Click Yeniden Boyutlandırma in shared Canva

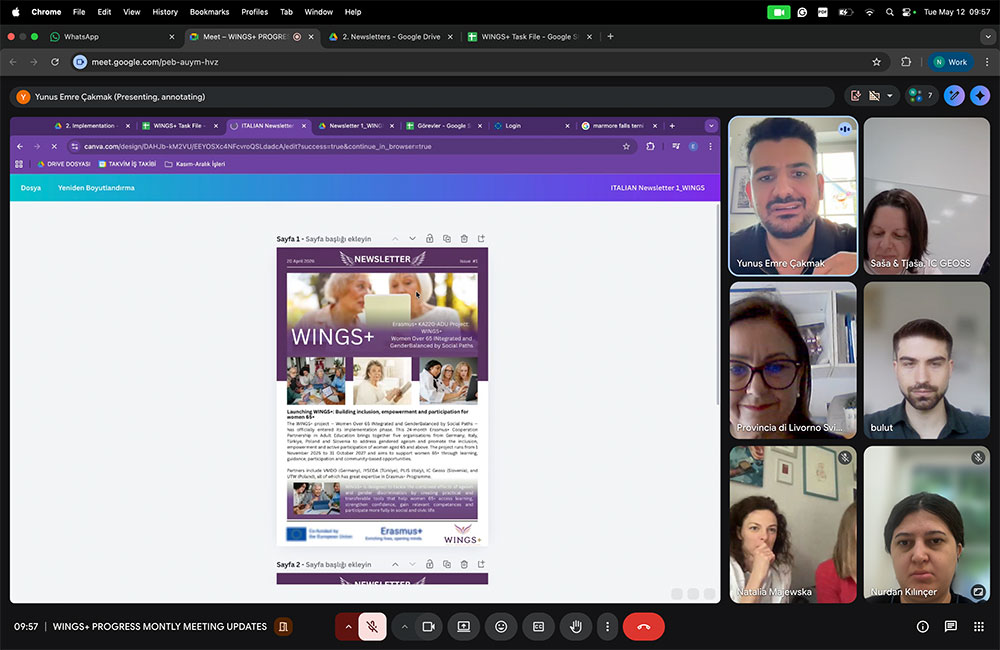coord(96,188)
